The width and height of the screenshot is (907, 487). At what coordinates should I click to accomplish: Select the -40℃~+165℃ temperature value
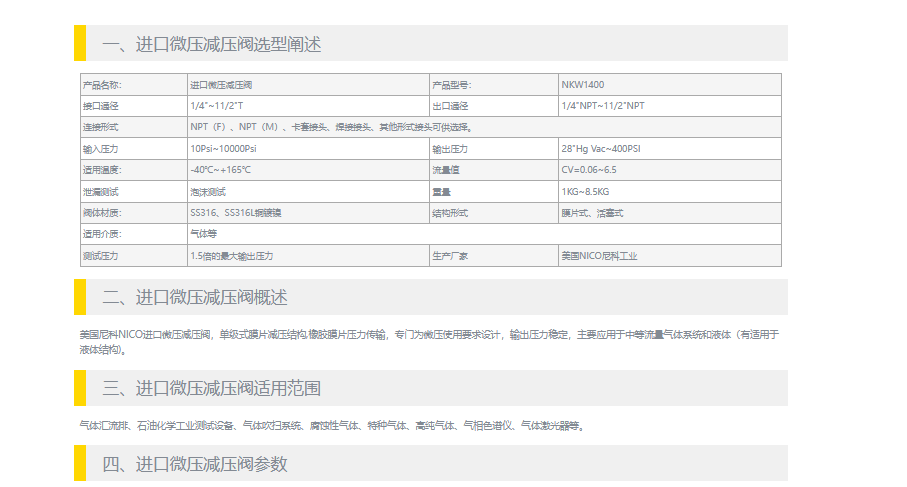coord(220,170)
